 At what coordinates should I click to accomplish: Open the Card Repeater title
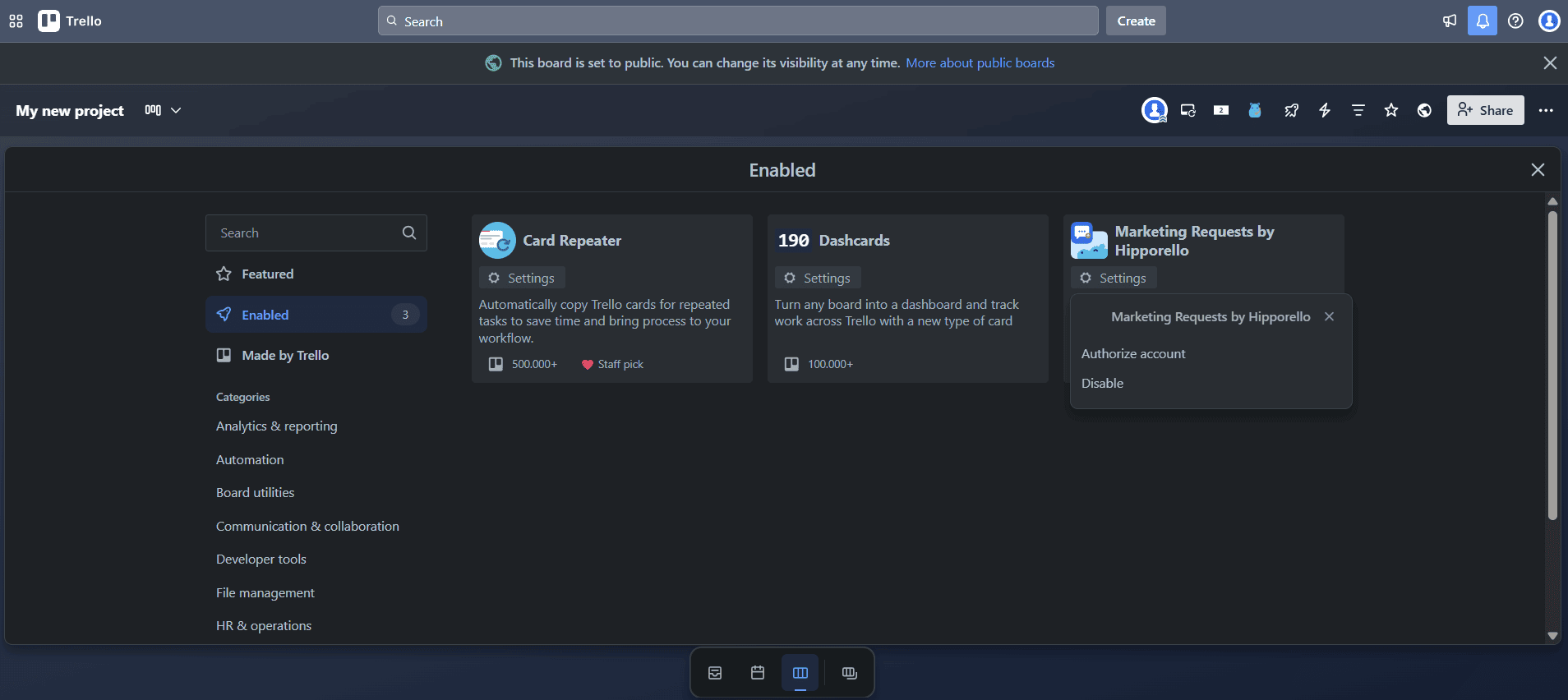tap(572, 240)
